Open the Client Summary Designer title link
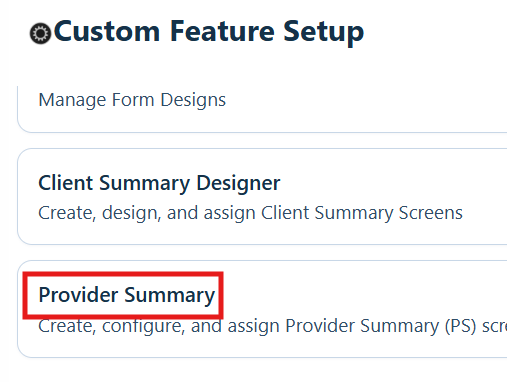 click(159, 183)
